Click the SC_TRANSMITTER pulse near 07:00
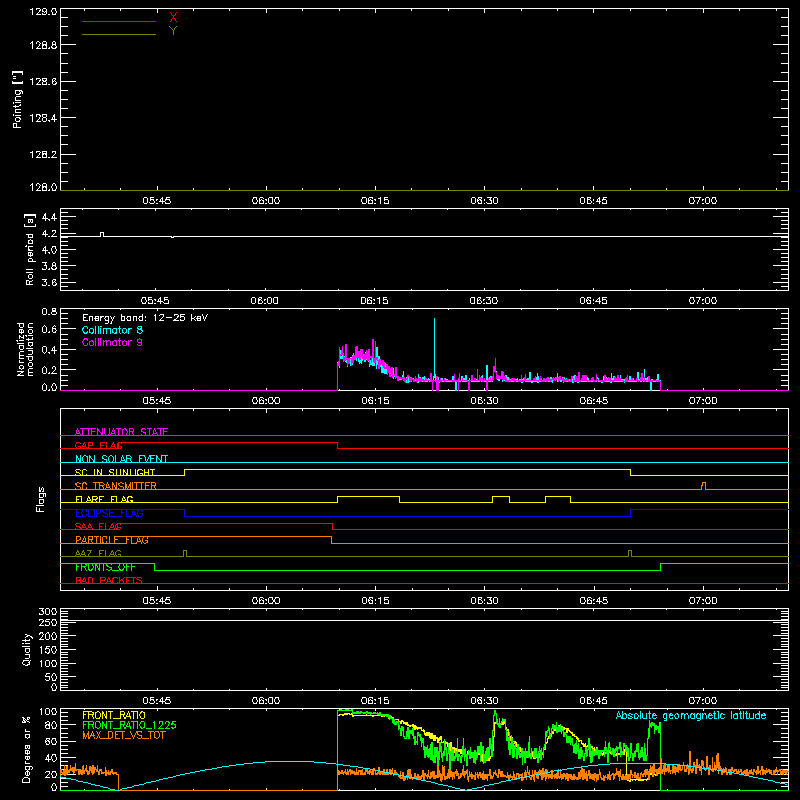Image resolution: width=800 pixels, height=800 pixels. pyautogui.click(x=704, y=486)
